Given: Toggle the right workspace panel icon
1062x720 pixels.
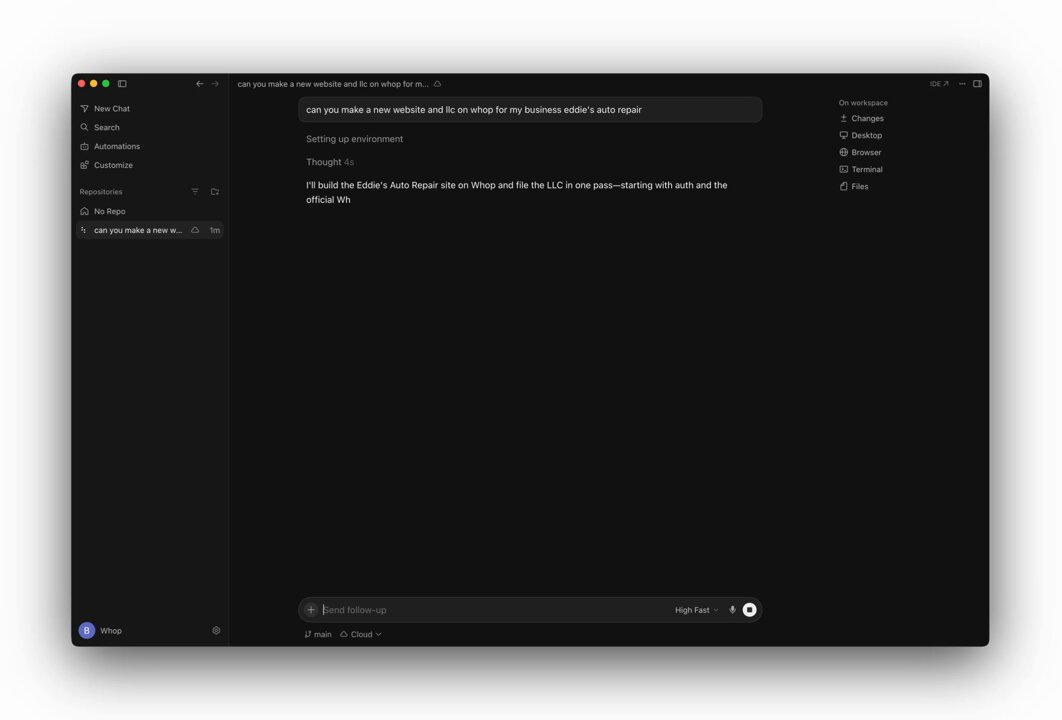Looking at the screenshot, I should pyautogui.click(x=977, y=84).
